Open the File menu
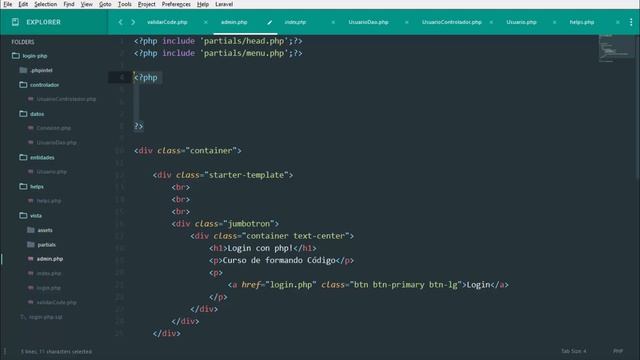Screen dimensions: 640x360 coord(8,4)
